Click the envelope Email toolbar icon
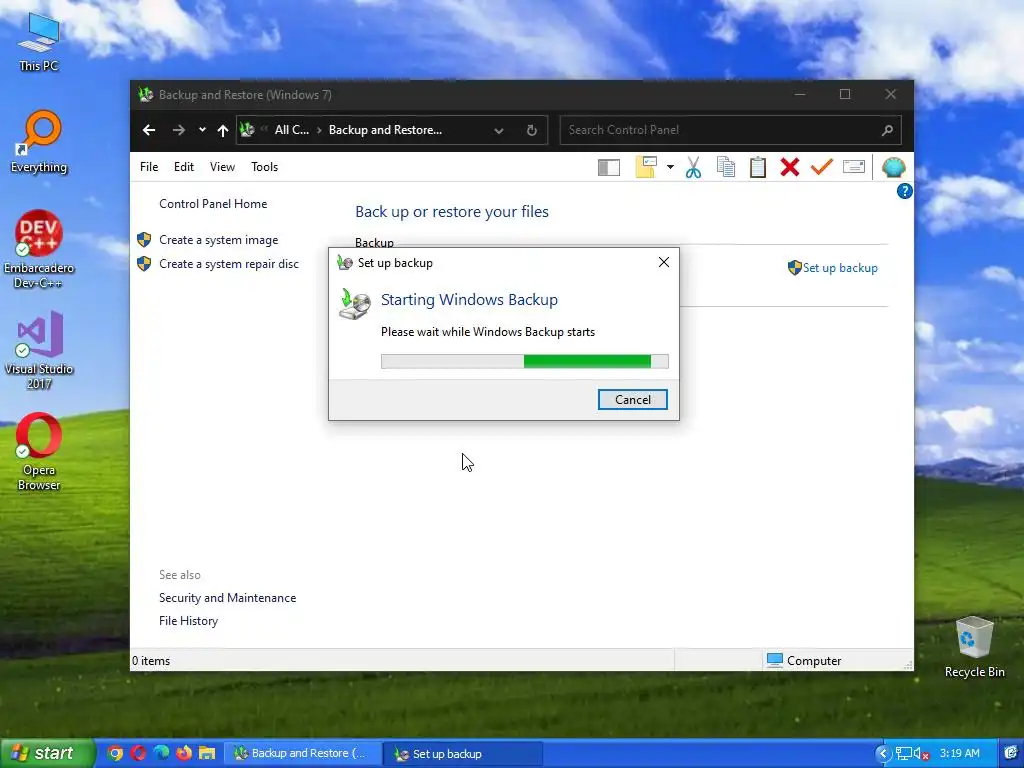This screenshot has width=1024, height=768. [854, 167]
